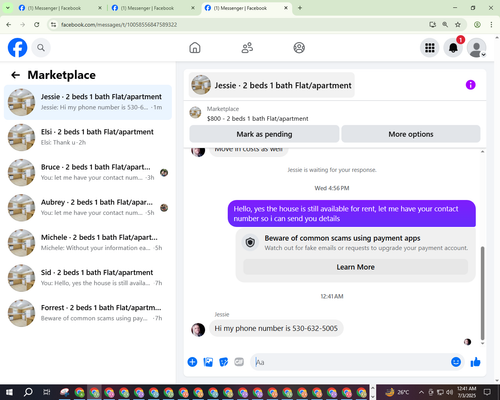
Task: Click the browser back button
Action: point(9,25)
